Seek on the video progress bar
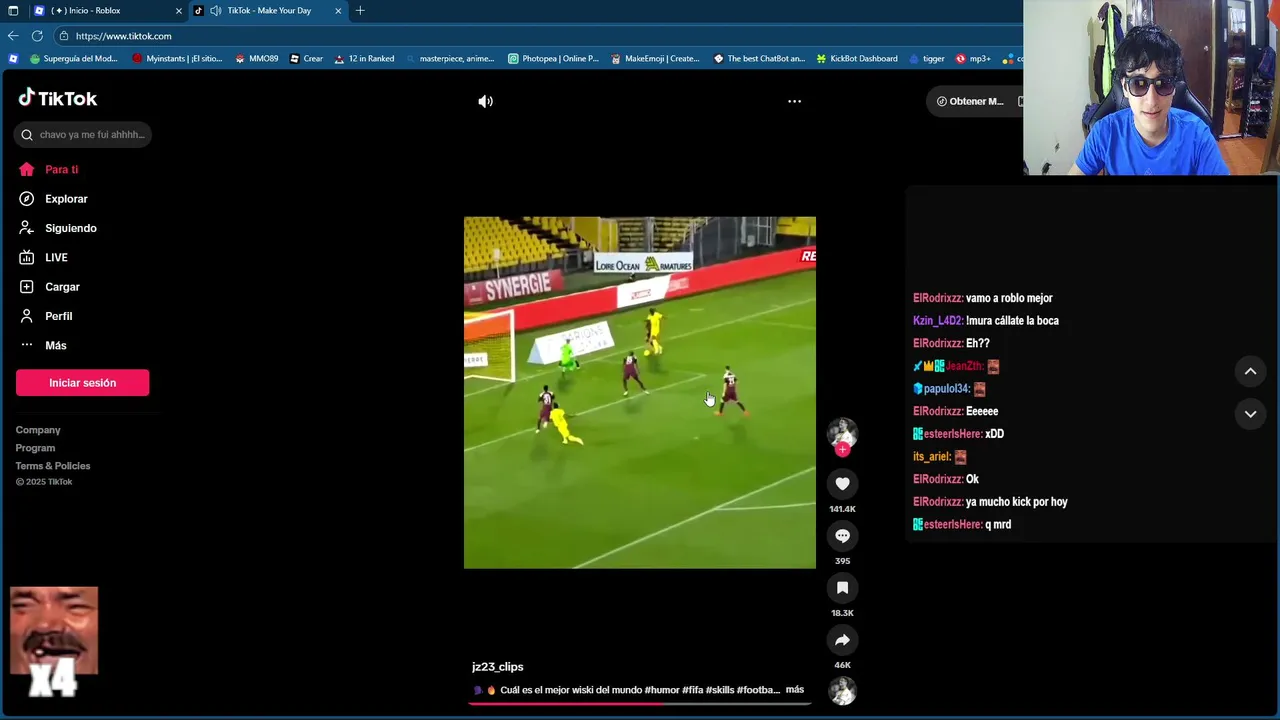The width and height of the screenshot is (1280, 720). 640,703
